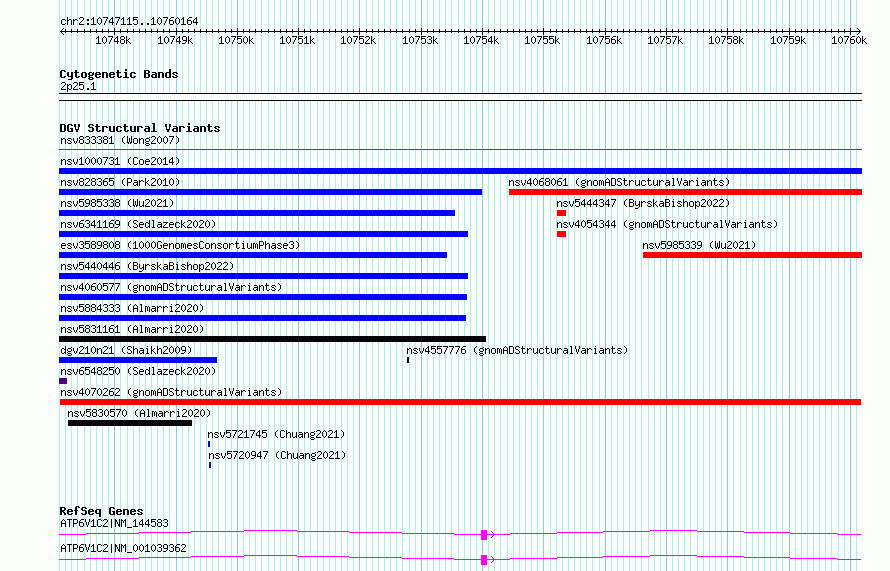Click the Cytogenetic Bands track title

[119, 74]
